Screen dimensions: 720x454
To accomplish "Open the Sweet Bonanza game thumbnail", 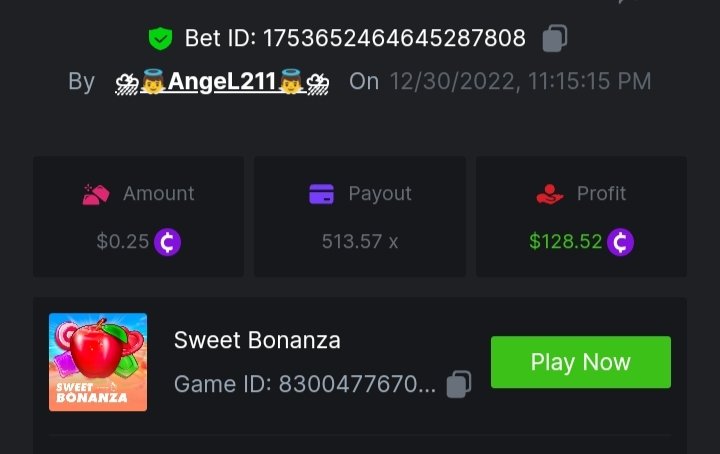I will (98, 362).
